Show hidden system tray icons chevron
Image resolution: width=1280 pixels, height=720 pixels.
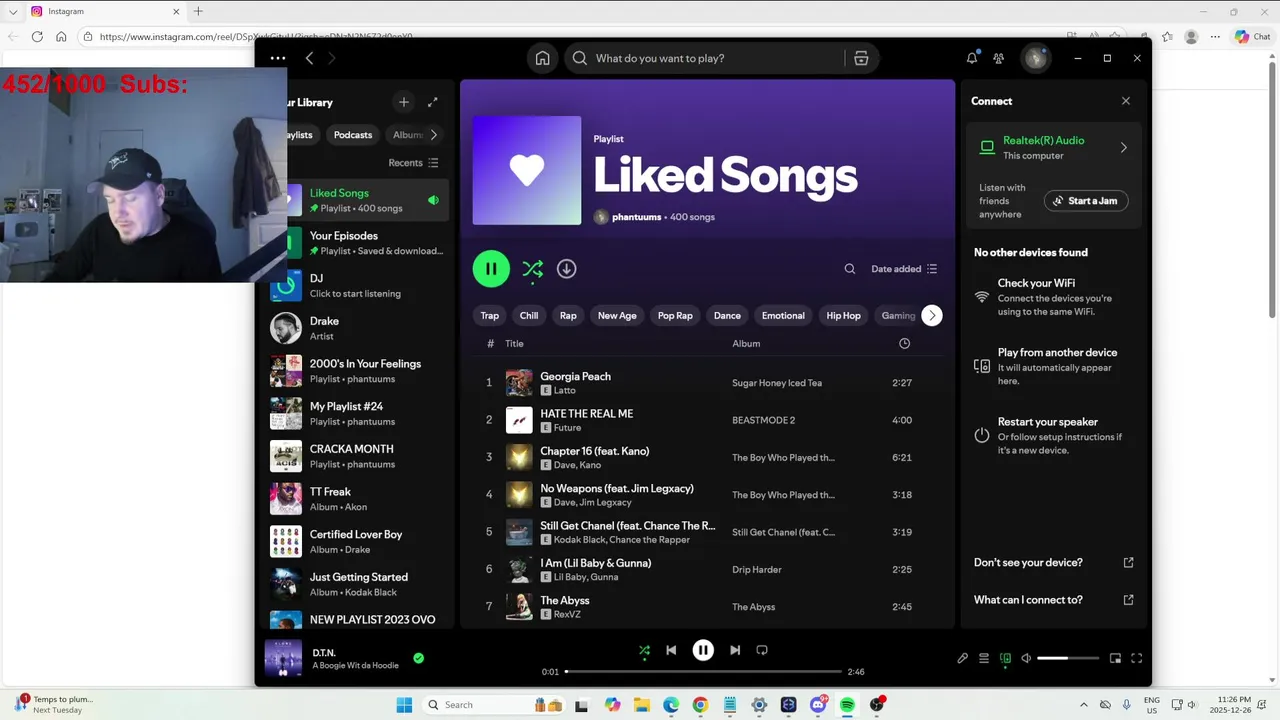tap(1084, 705)
